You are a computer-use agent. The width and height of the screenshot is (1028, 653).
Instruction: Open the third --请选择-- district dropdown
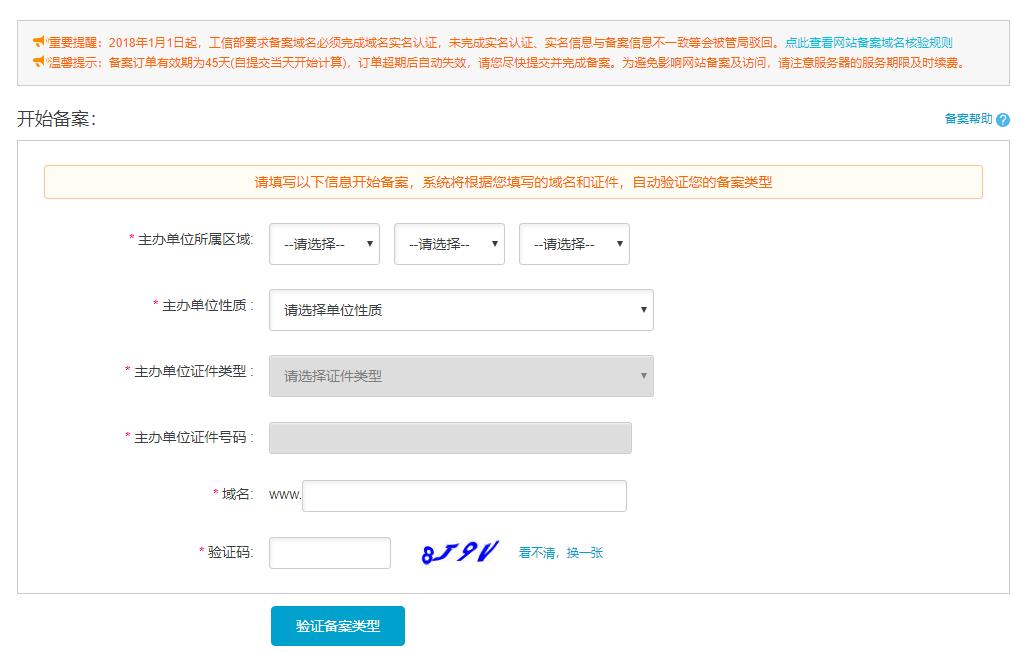click(574, 243)
